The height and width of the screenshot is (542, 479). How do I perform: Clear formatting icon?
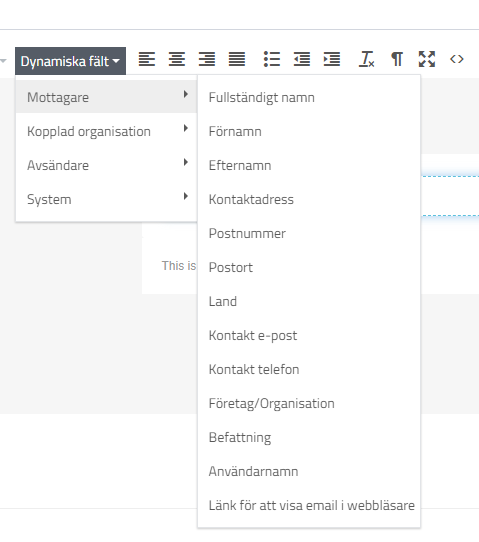click(367, 59)
